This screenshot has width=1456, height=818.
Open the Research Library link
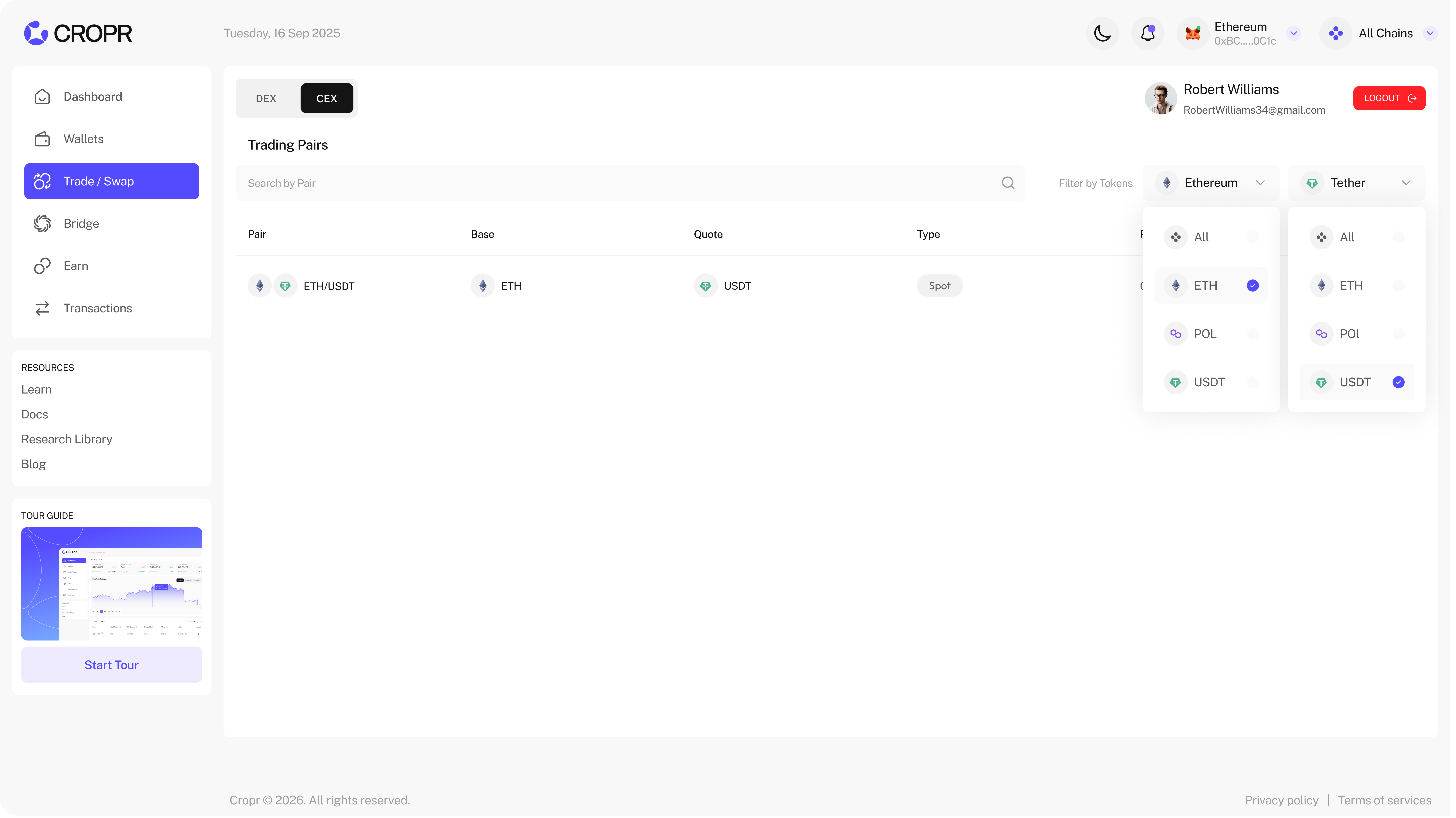(67, 440)
